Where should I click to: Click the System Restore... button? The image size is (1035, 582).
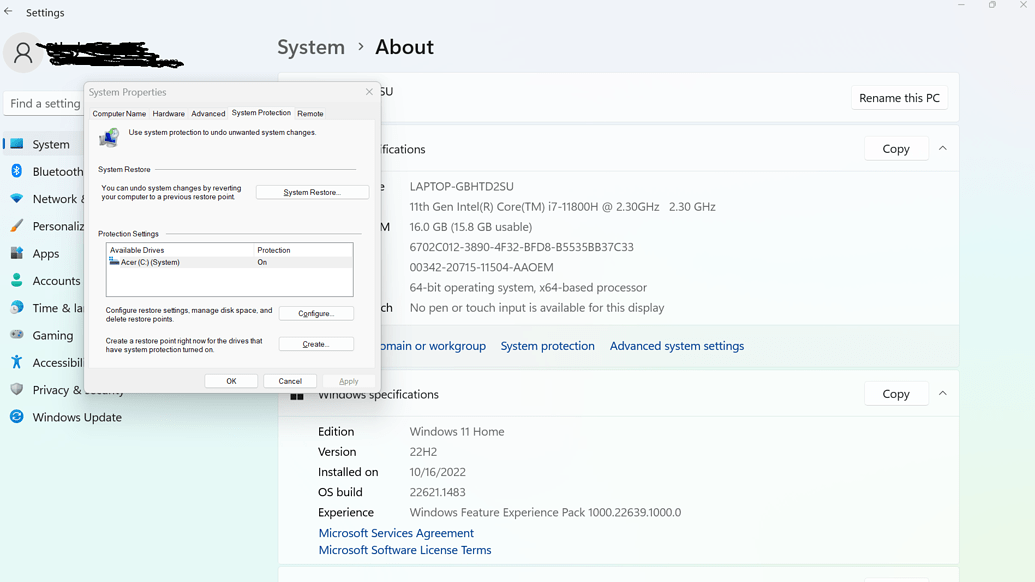pyautogui.click(x=312, y=192)
